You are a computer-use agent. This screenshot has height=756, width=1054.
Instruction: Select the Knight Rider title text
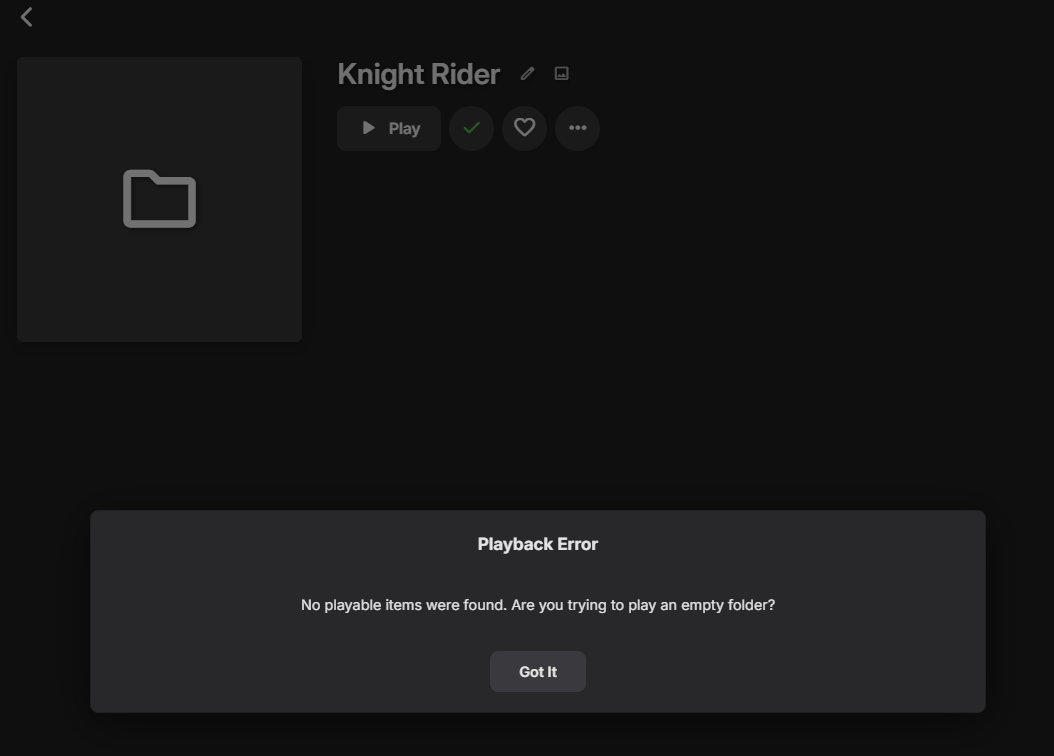[419, 75]
